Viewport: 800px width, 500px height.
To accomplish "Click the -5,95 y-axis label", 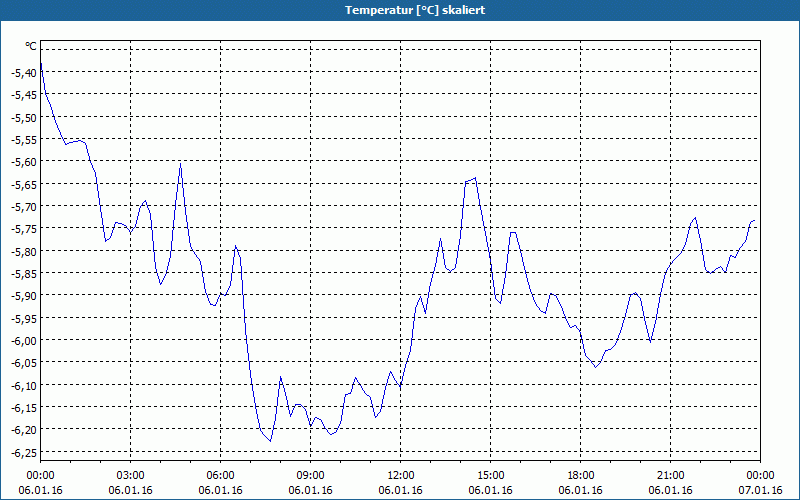I will click(23, 318).
